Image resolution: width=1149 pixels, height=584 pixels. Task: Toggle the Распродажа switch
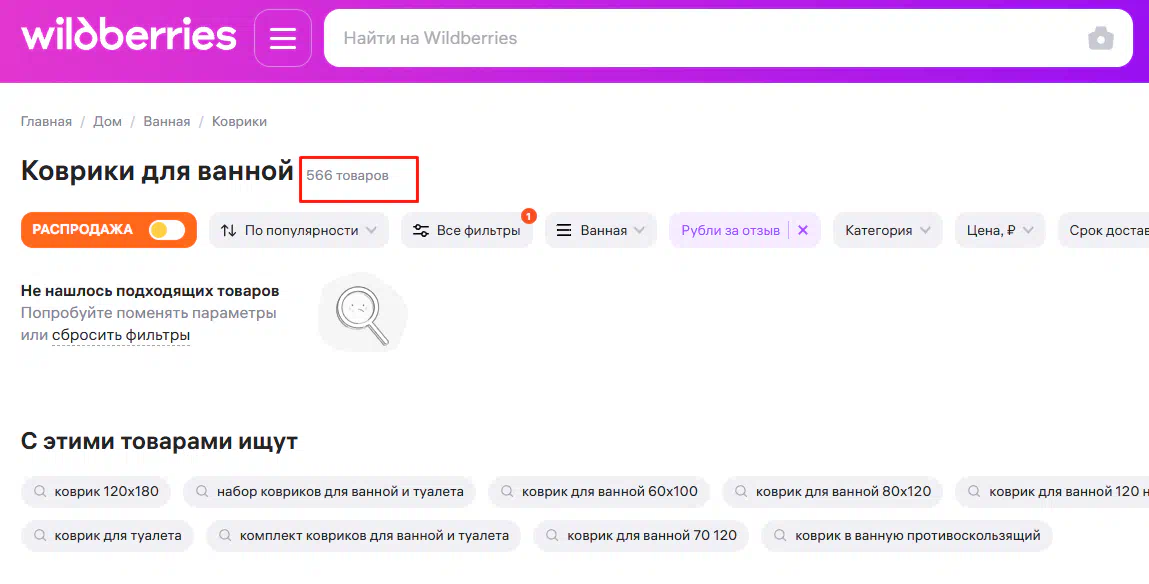click(x=167, y=230)
